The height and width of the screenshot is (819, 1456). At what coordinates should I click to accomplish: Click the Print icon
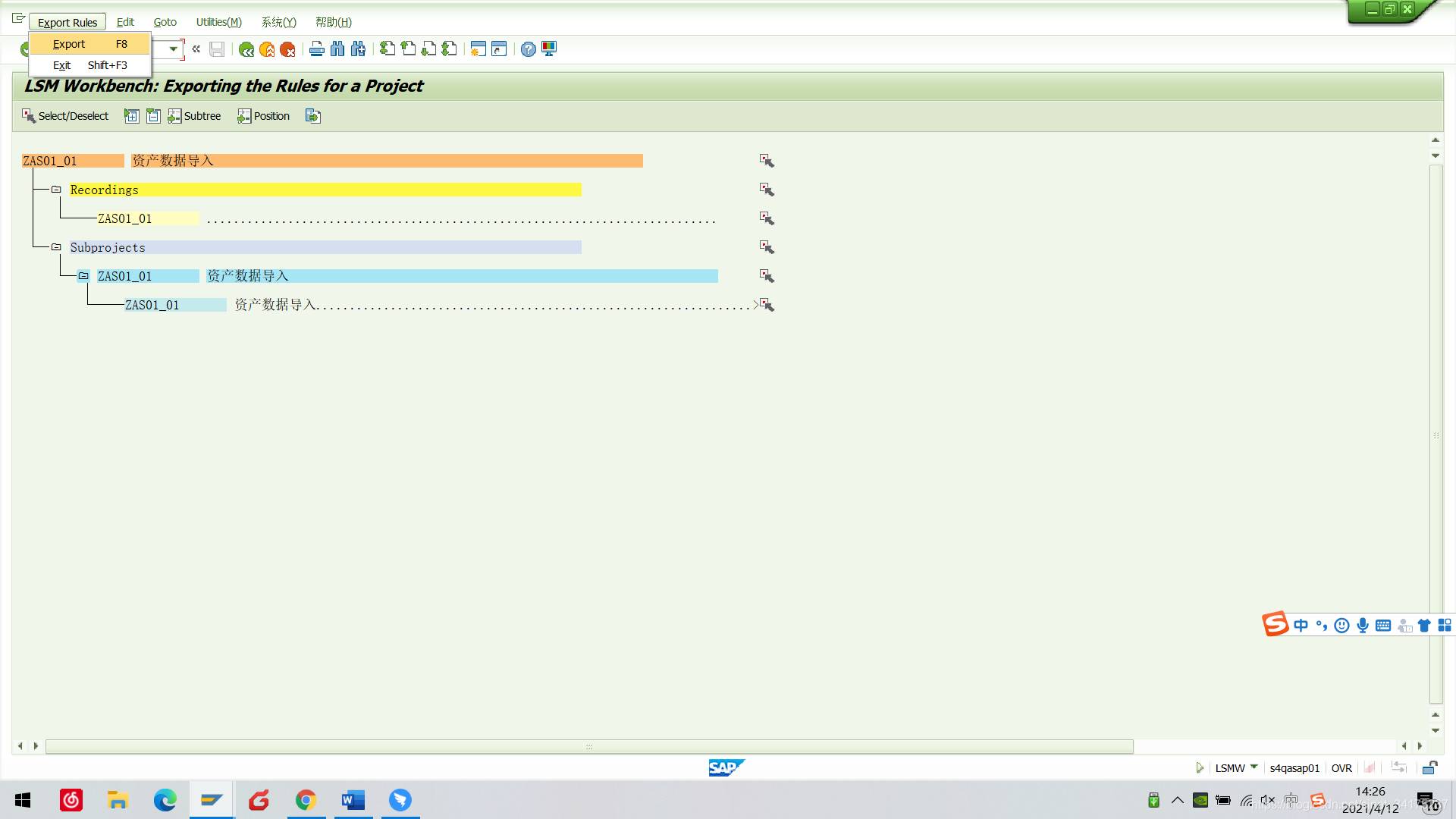[x=316, y=49]
